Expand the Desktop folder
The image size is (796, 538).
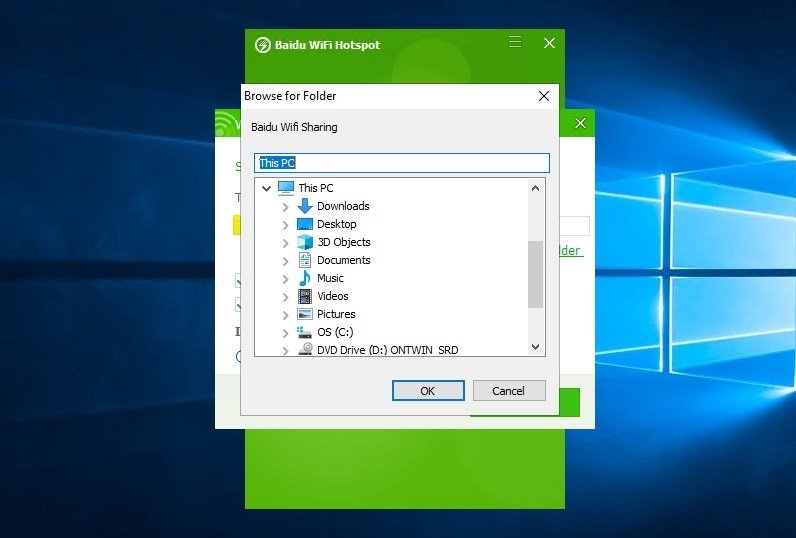[285, 225]
